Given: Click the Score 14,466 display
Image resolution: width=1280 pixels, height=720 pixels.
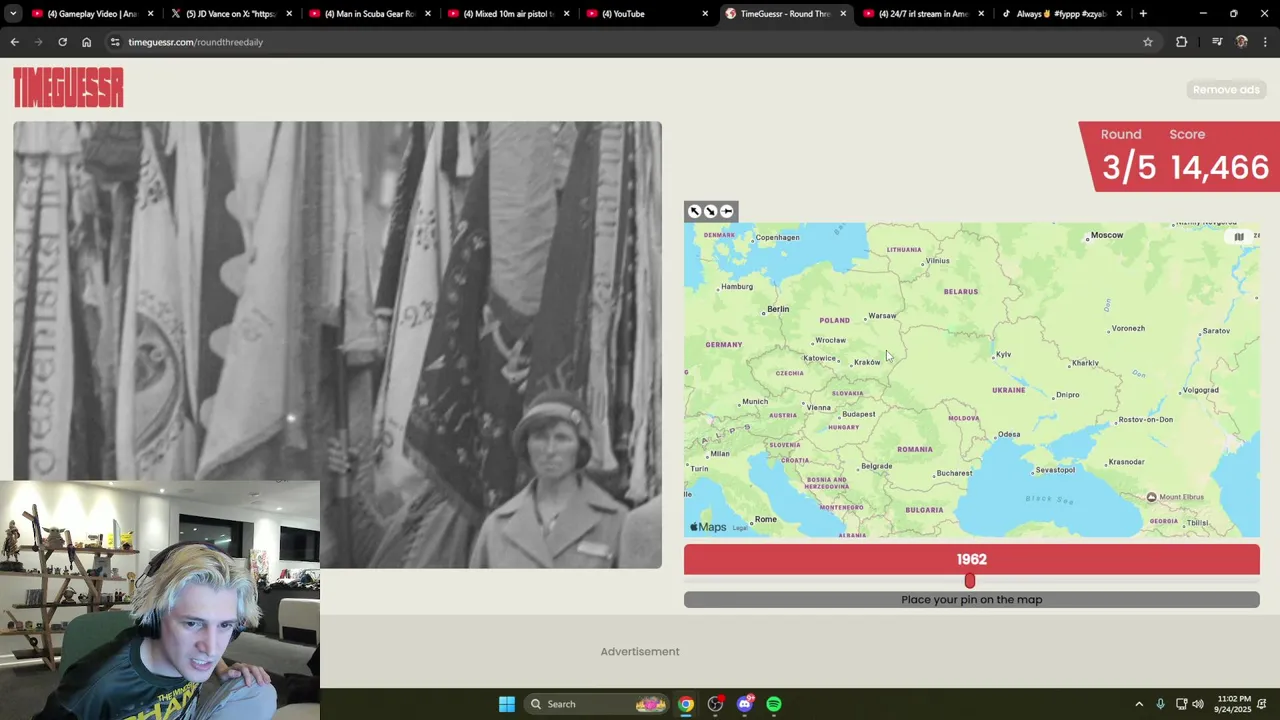Looking at the screenshot, I should click(x=1219, y=156).
